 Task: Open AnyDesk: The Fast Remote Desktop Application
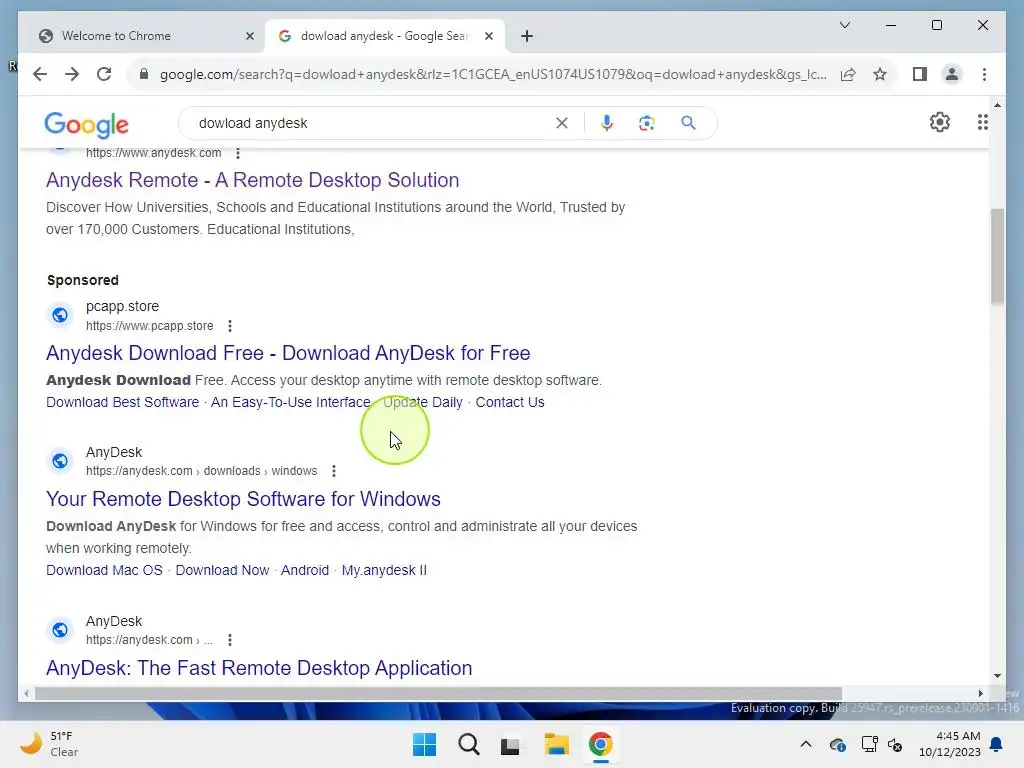259,668
